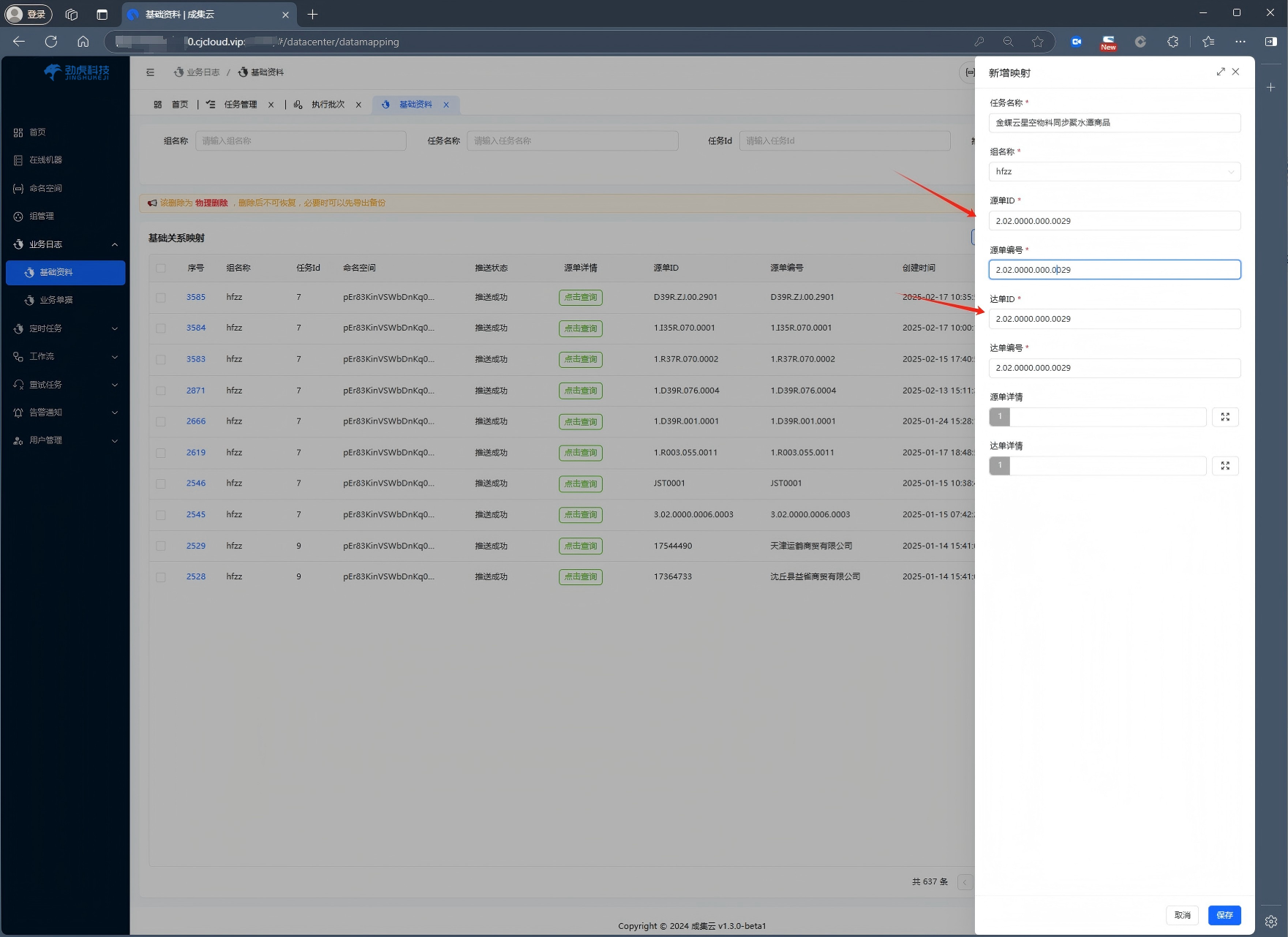Expand the 源单详情 editor to fullscreen
1288x937 pixels.
1225,417
